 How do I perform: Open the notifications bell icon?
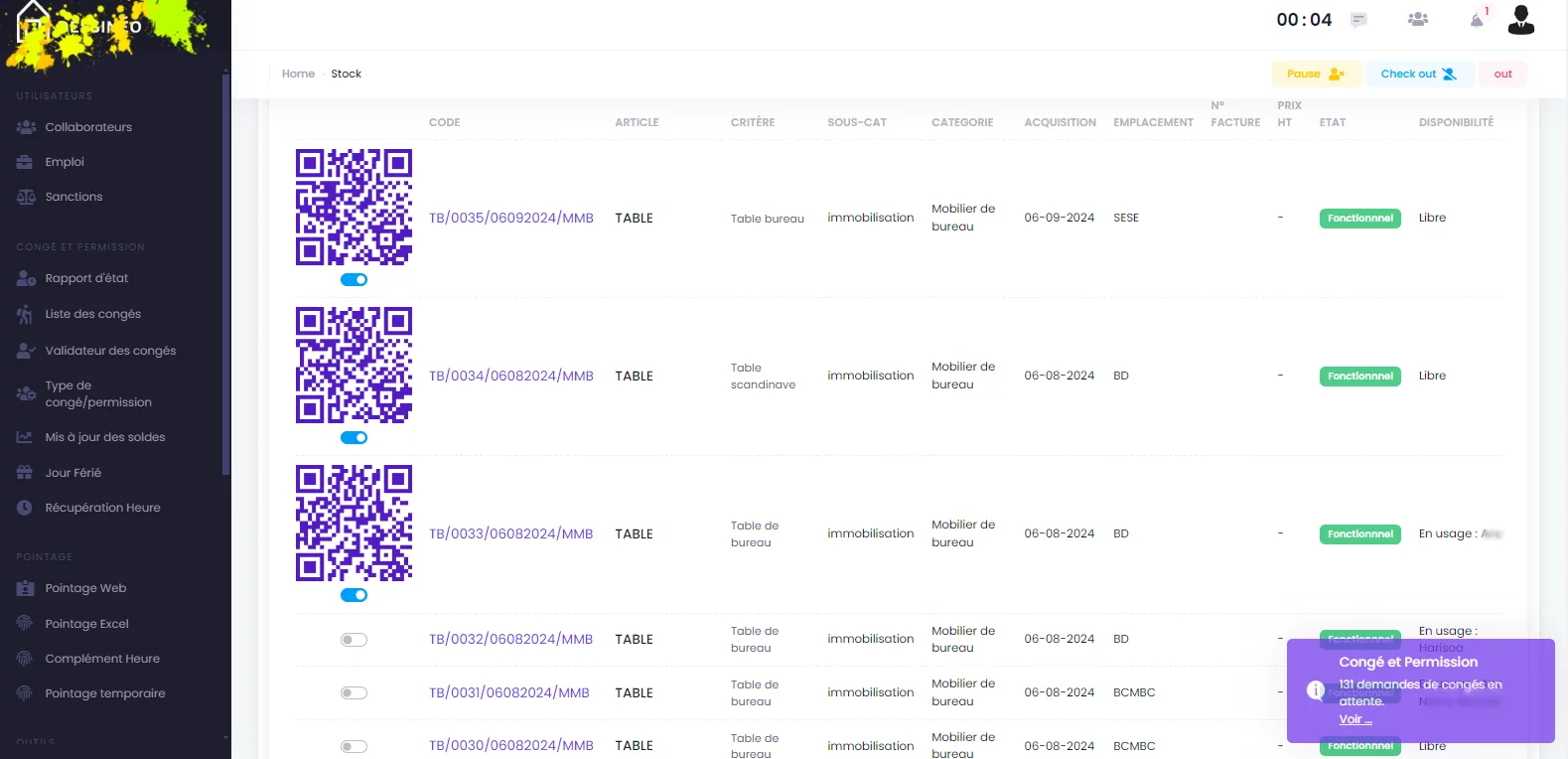(1477, 20)
